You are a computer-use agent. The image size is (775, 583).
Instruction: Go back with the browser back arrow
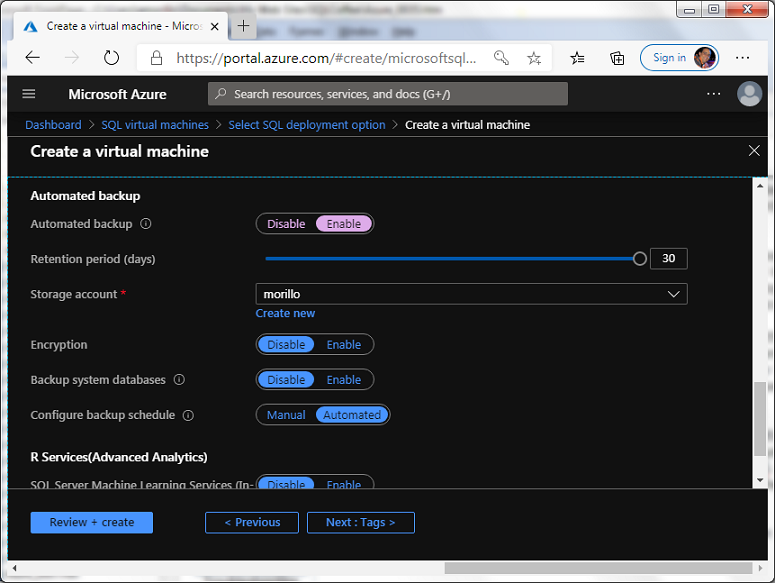coord(33,58)
